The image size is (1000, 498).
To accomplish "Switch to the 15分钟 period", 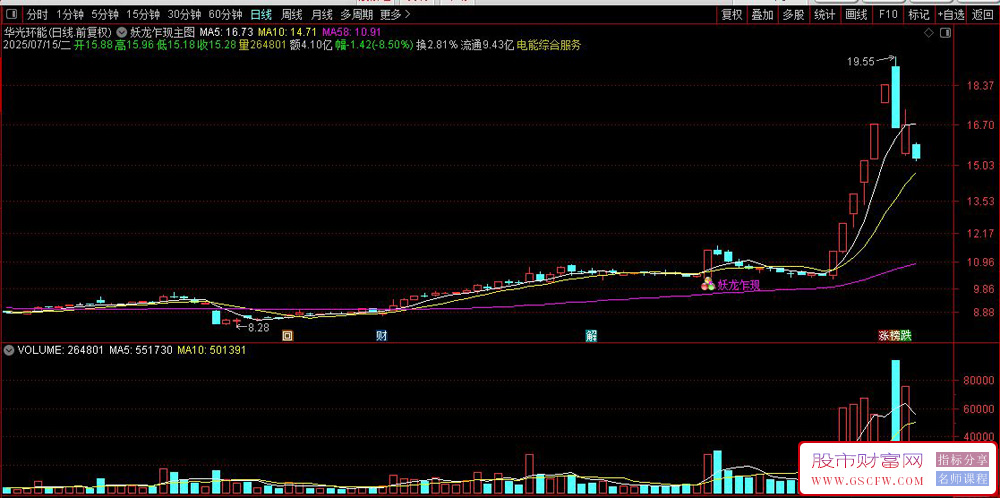I will click(143, 14).
